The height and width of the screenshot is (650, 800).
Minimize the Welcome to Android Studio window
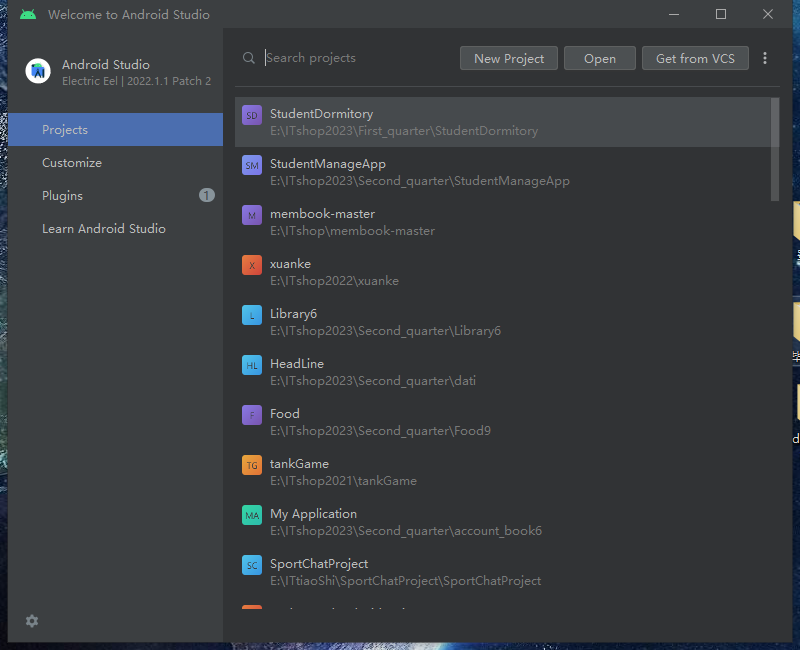click(x=674, y=14)
